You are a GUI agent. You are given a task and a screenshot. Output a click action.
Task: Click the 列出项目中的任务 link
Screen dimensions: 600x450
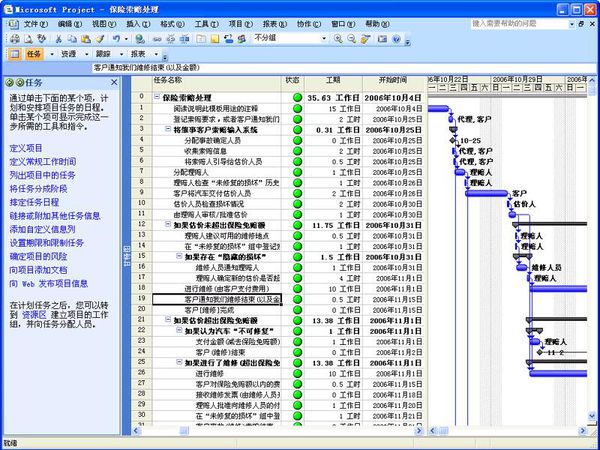[x=42, y=176]
